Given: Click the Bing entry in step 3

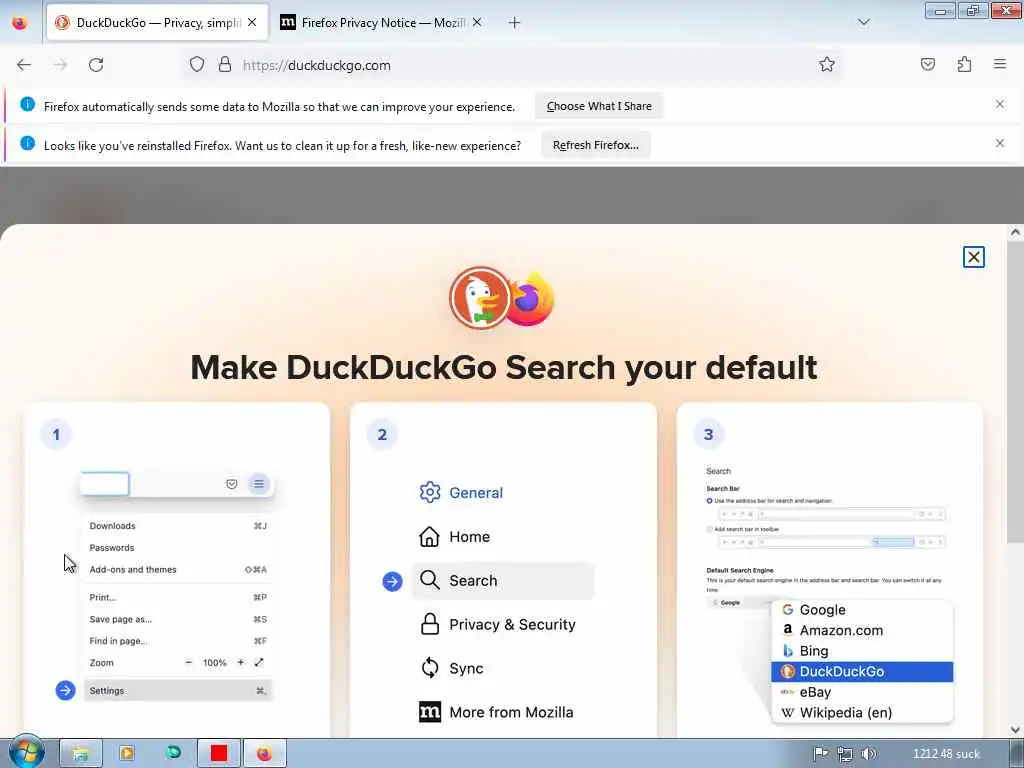Looking at the screenshot, I should click(x=862, y=650).
